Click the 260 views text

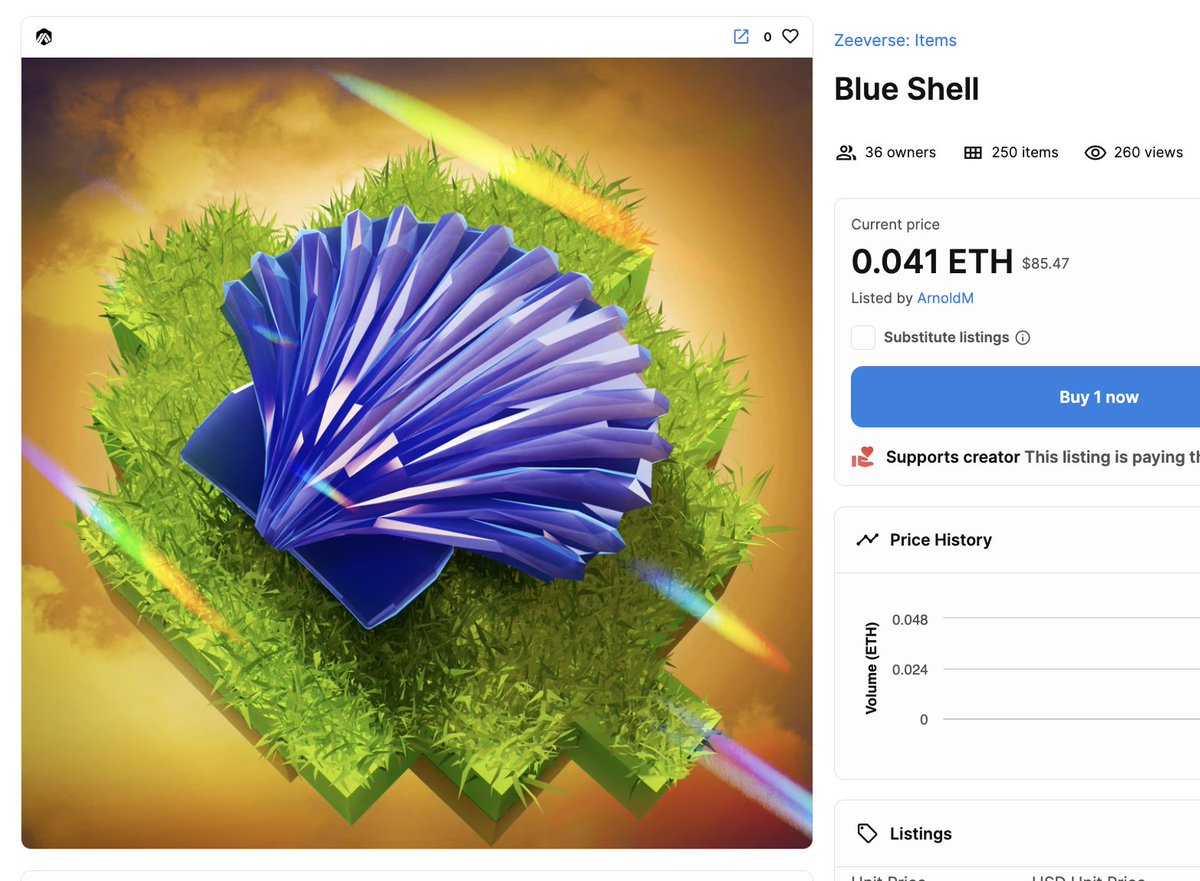1148,152
